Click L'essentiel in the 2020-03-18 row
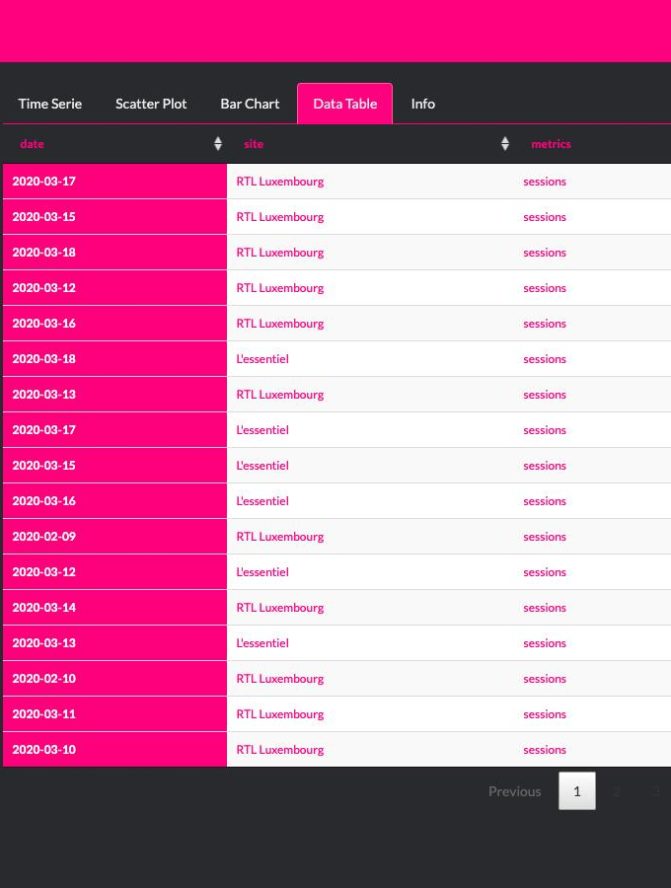 (x=262, y=359)
